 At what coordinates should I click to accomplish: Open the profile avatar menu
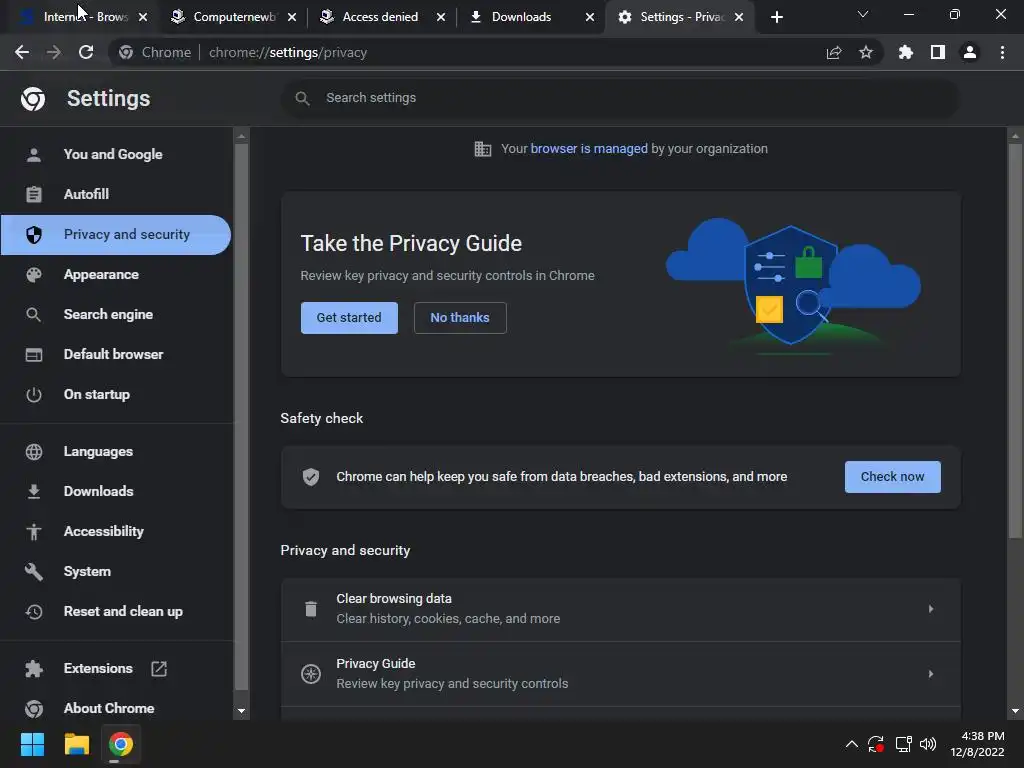click(970, 52)
